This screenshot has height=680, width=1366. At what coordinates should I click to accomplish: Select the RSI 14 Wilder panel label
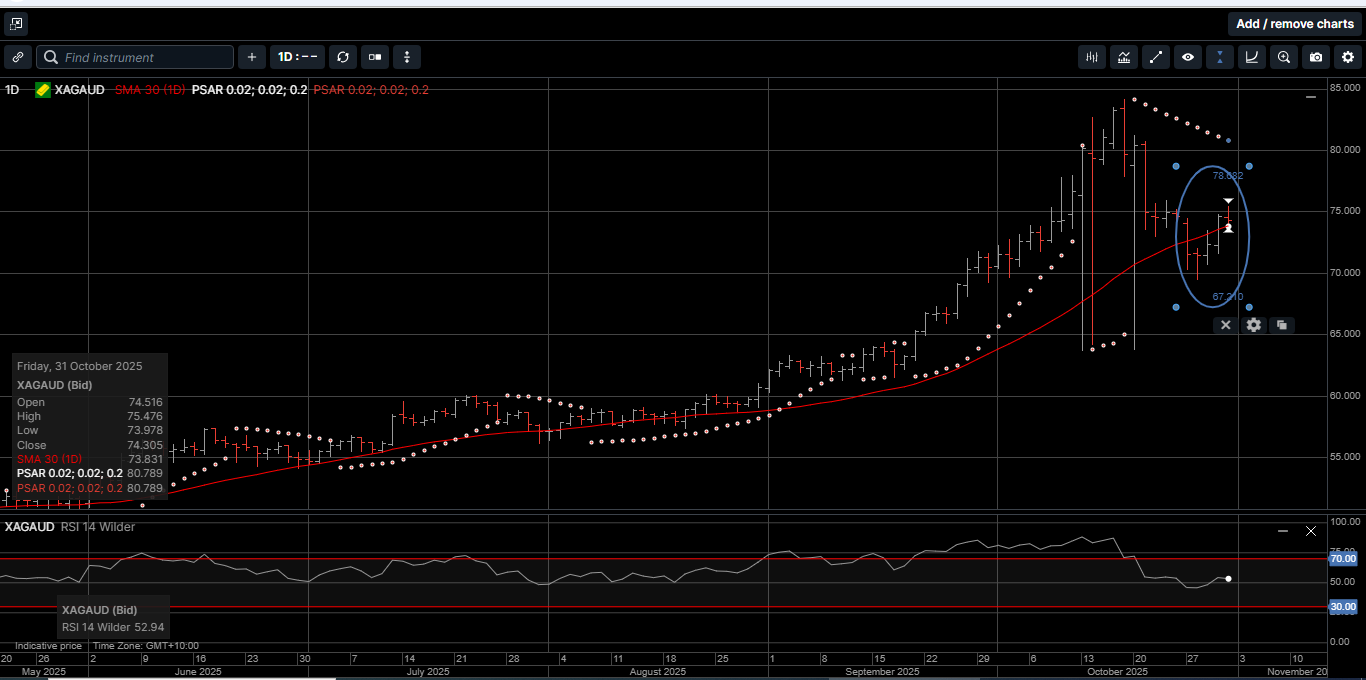point(99,527)
